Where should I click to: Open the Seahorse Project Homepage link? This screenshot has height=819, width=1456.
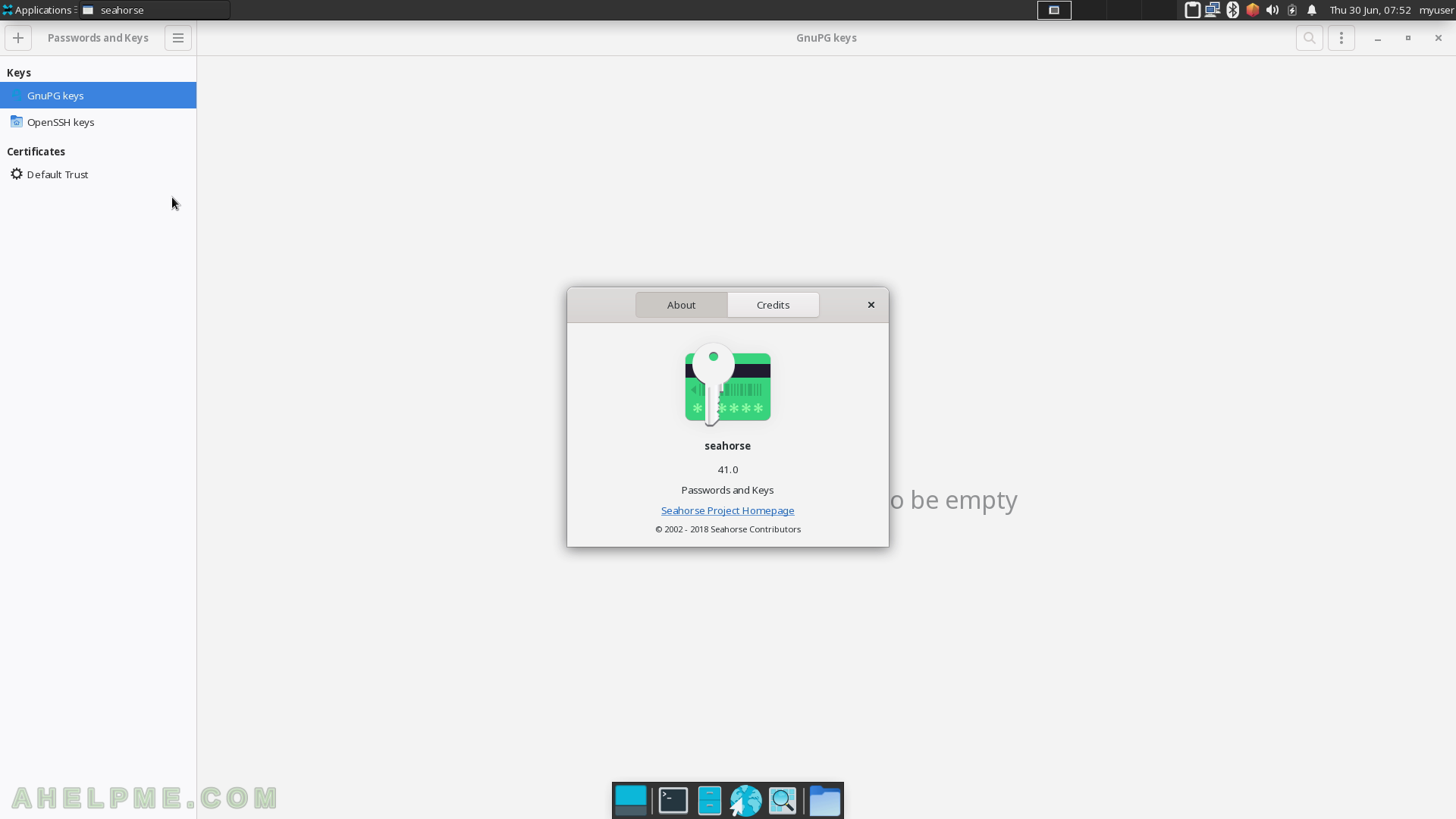pos(727,510)
